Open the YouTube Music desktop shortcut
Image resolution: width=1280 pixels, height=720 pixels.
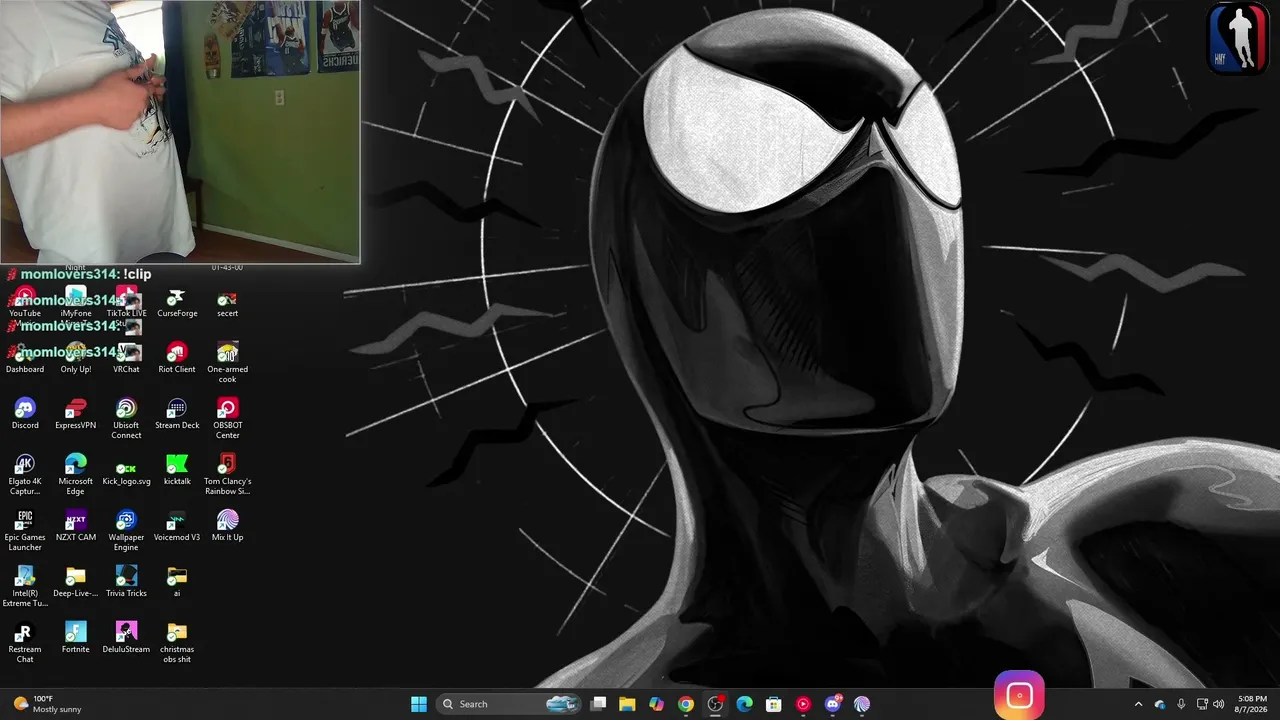[x=25, y=304]
